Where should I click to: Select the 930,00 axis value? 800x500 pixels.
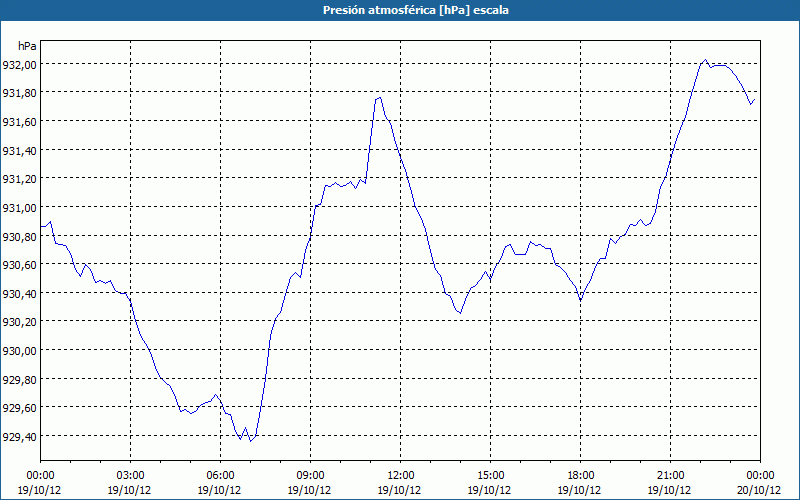tap(19, 351)
